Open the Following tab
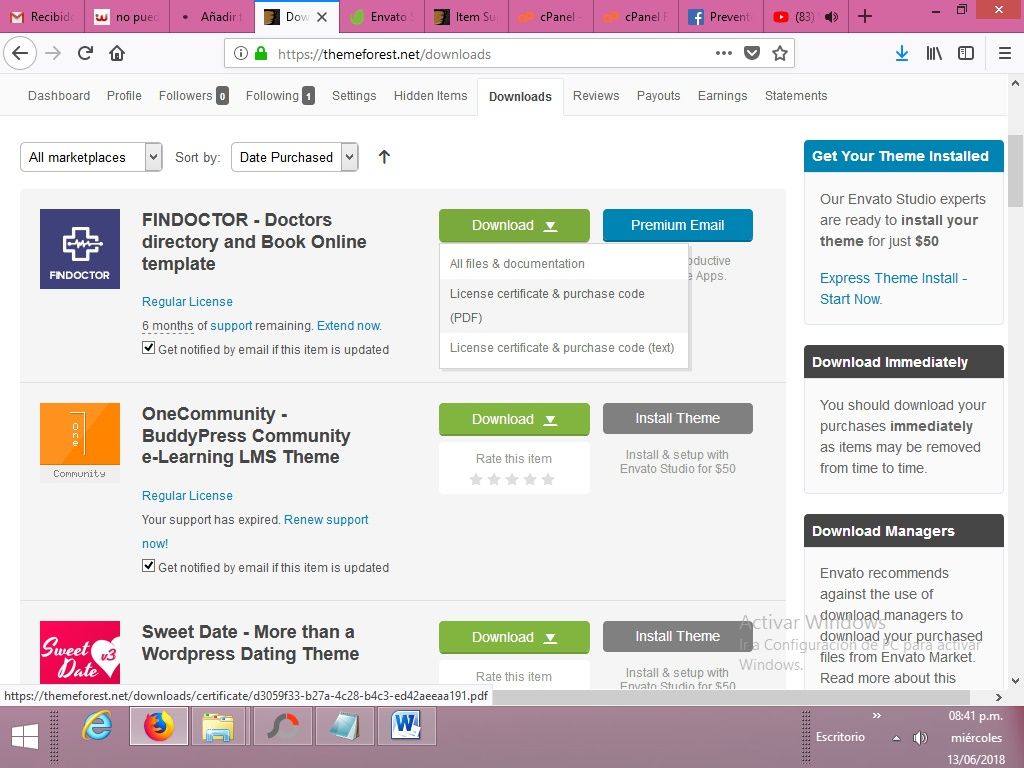 280,96
